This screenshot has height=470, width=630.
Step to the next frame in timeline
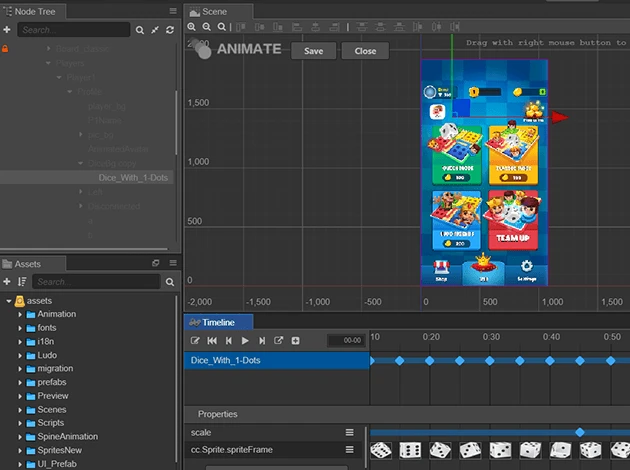262,341
